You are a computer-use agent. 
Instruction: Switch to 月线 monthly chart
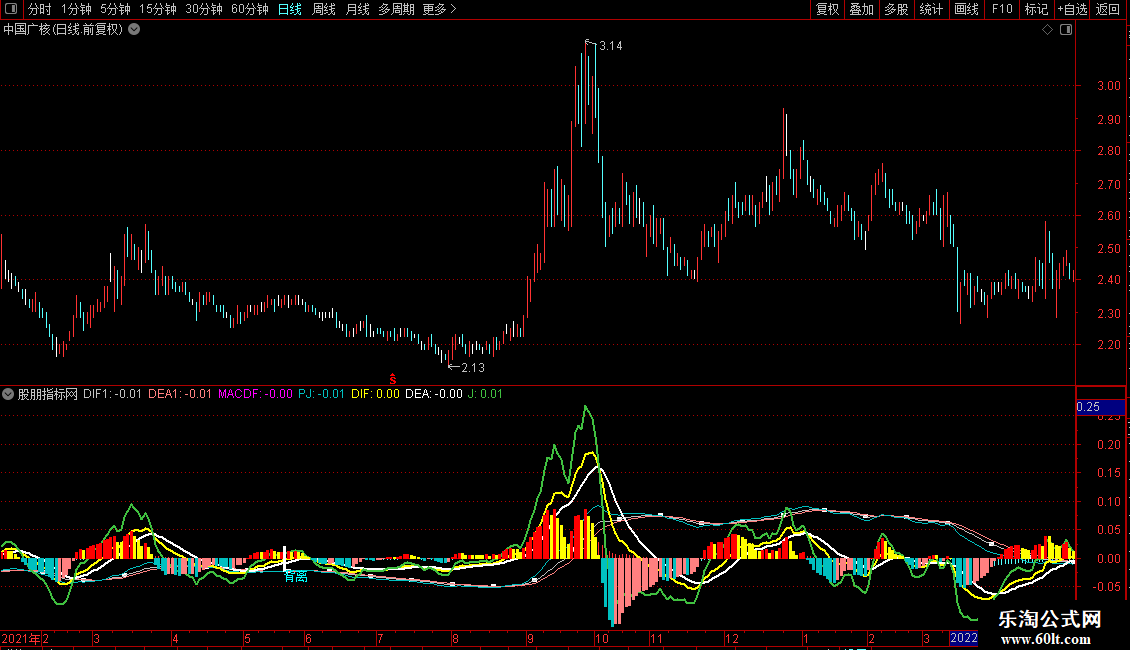pyautogui.click(x=357, y=9)
